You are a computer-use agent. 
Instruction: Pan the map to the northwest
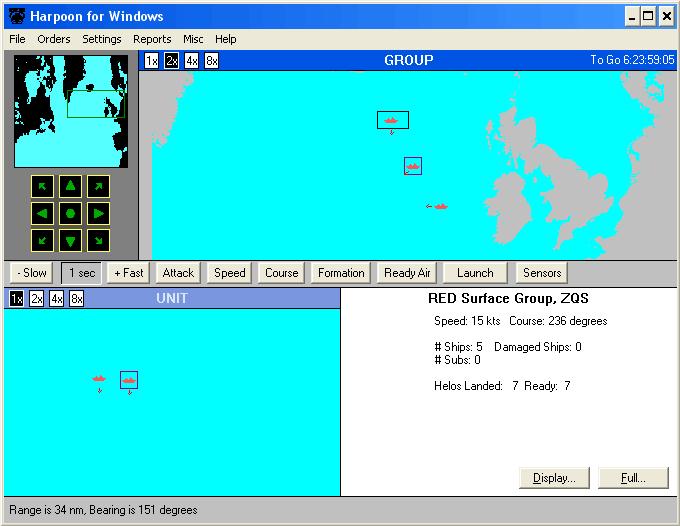point(42,186)
